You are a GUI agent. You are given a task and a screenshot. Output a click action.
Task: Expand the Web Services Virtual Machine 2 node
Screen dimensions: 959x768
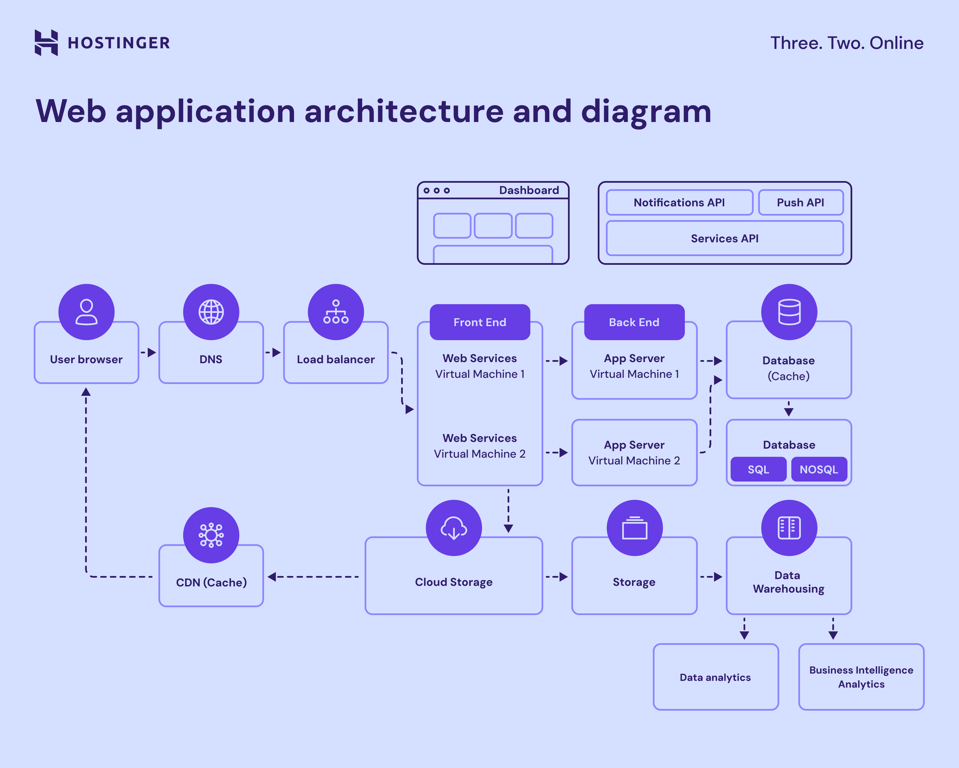coord(480,446)
